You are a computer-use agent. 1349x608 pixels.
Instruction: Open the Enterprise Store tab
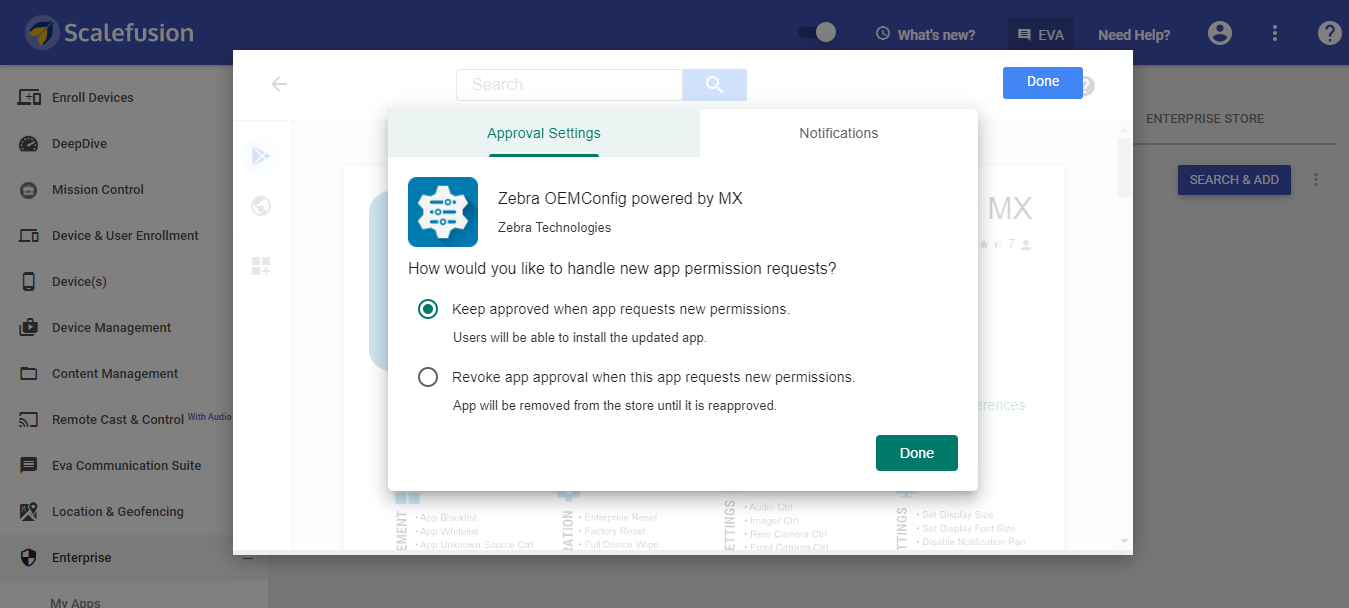click(1205, 118)
